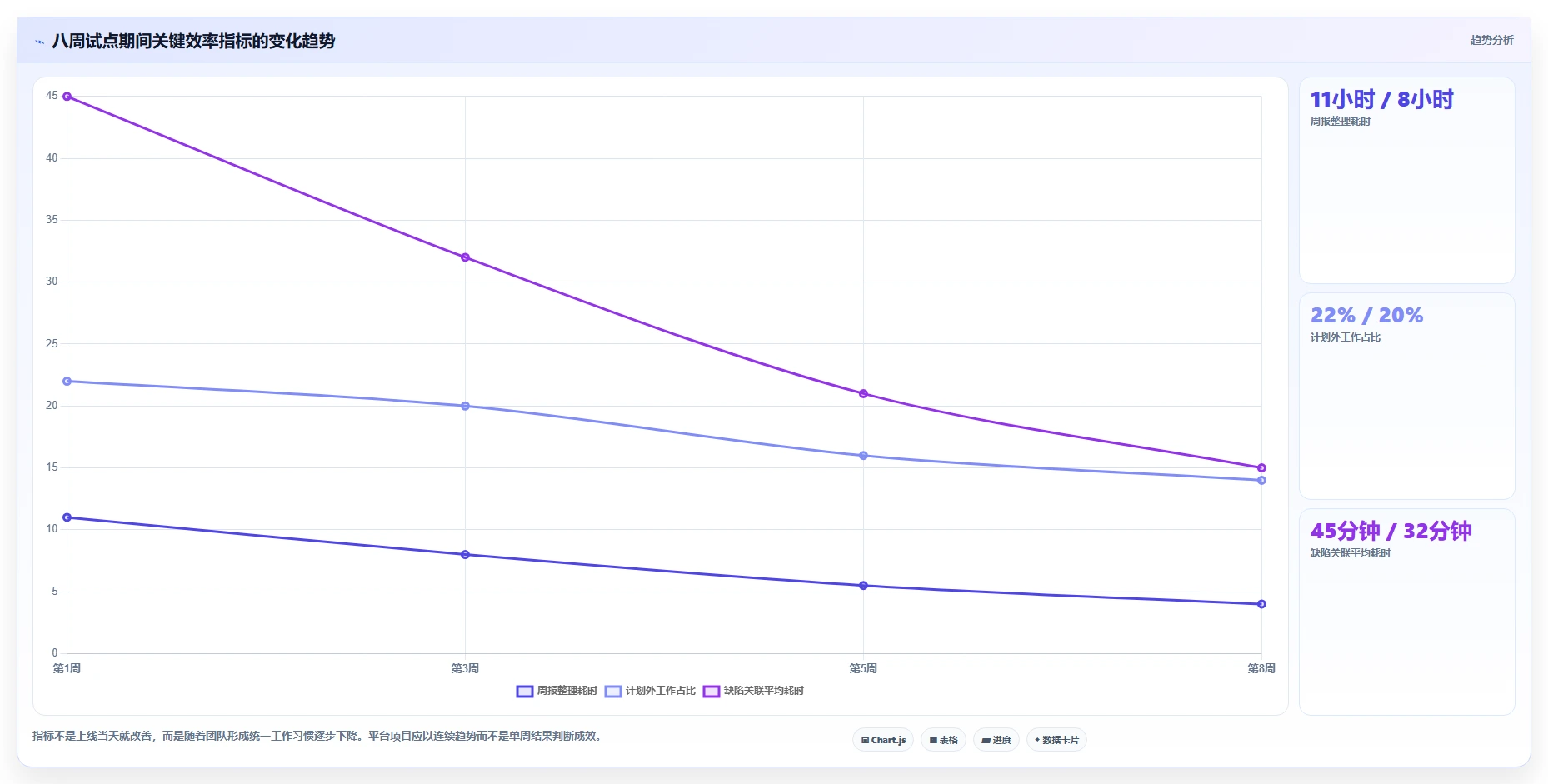Click the 21 data point at 第5周

863,393
